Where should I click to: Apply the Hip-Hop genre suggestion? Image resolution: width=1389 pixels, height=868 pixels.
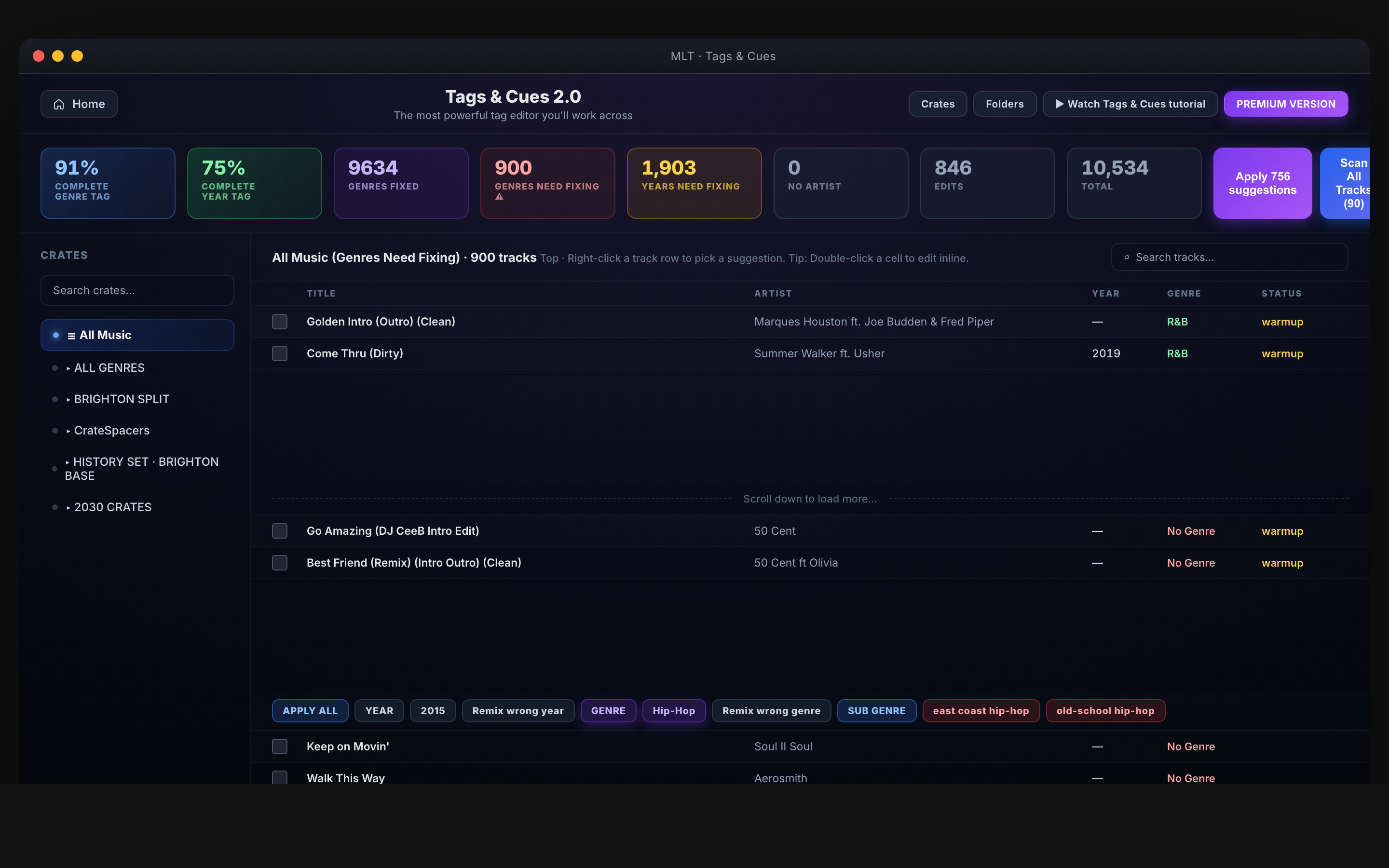pos(674,711)
